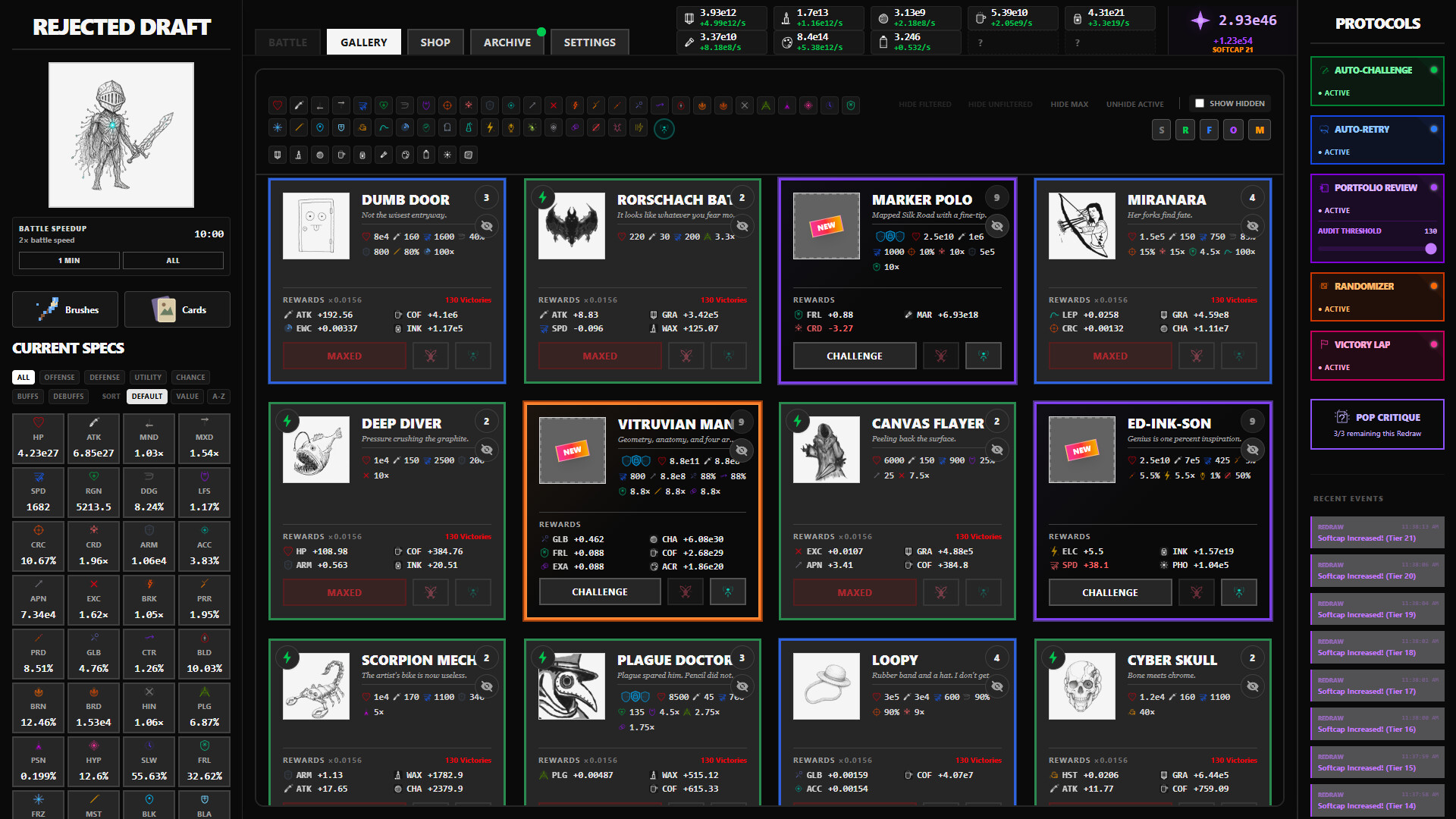Image resolution: width=1456 pixels, height=819 pixels.
Task: Open the Settings tab
Action: (x=589, y=42)
